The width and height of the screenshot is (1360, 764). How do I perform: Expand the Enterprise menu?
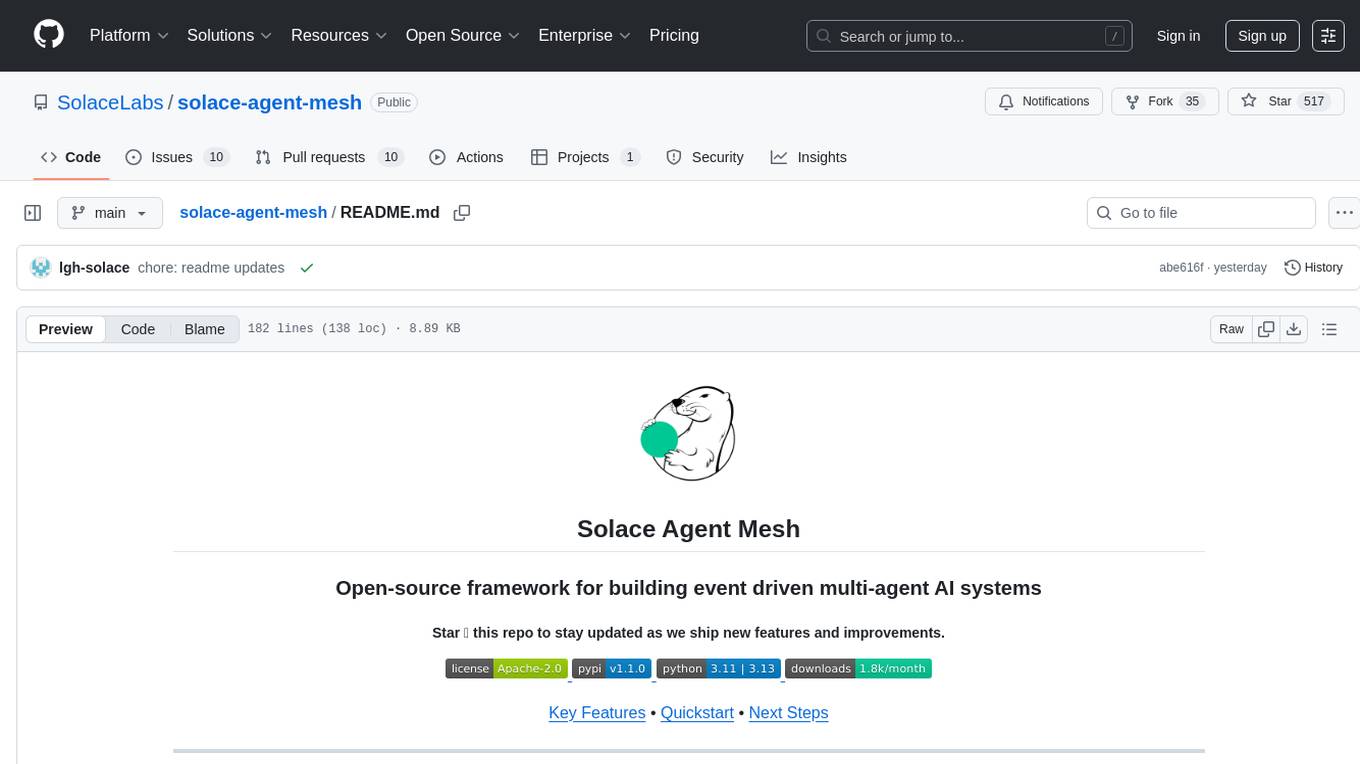[585, 35]
